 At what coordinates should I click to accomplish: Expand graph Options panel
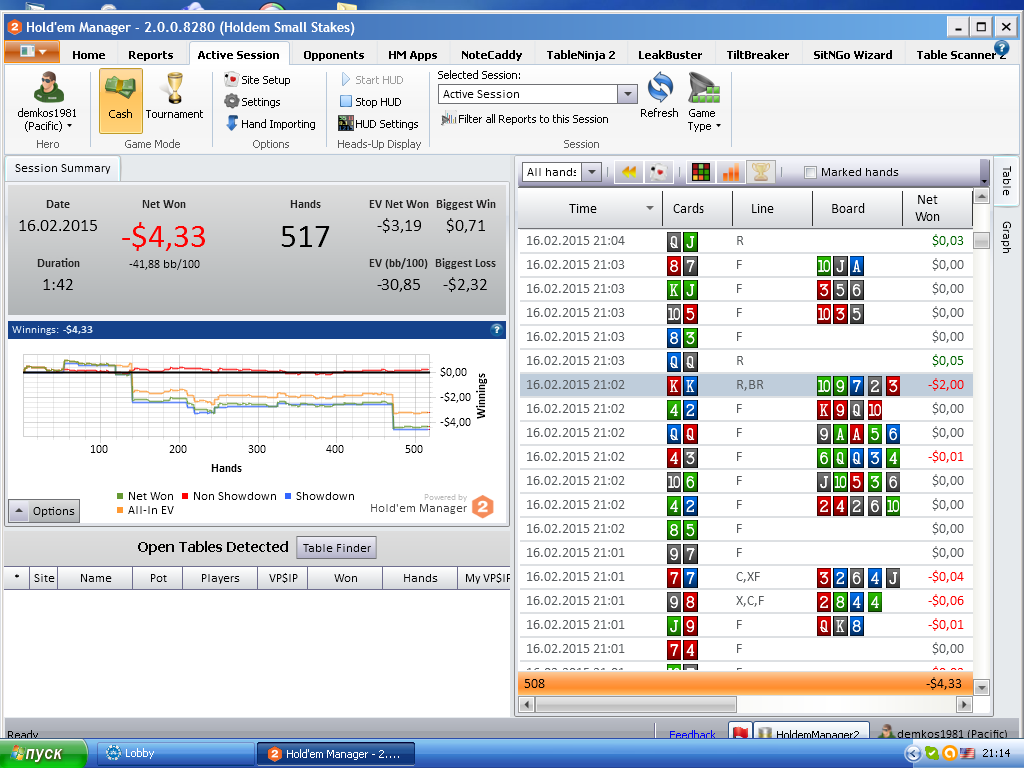pos(44,511)
